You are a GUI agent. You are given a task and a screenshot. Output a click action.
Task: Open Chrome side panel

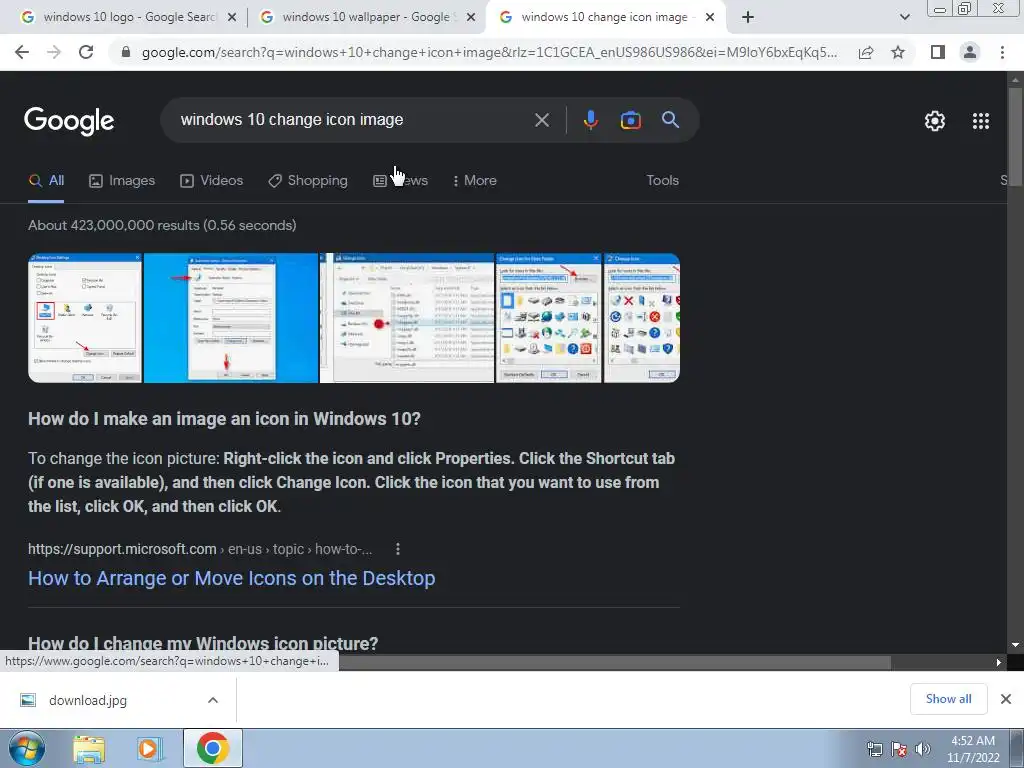938,52
